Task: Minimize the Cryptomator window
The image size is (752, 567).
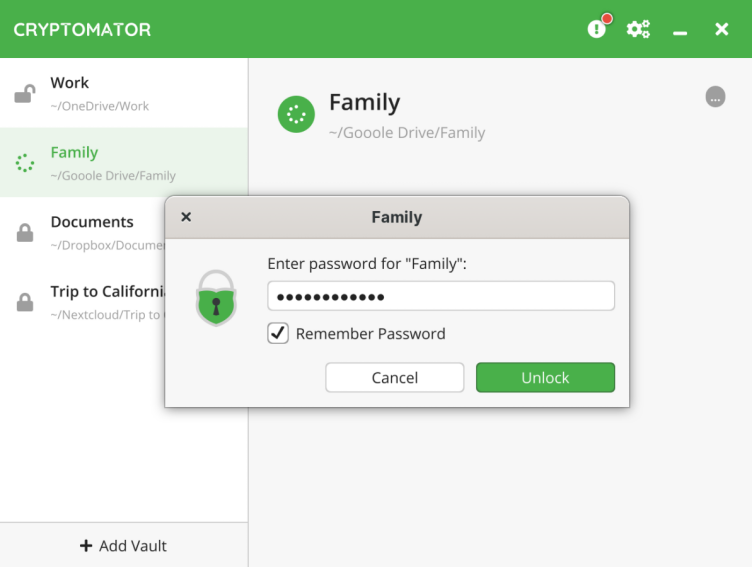Action: pos(680,30)
